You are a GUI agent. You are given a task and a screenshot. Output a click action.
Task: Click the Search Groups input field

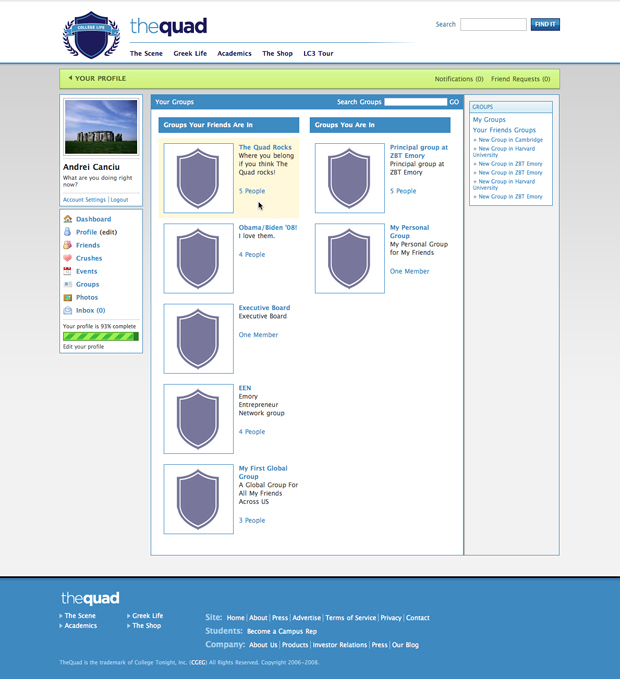415,102
